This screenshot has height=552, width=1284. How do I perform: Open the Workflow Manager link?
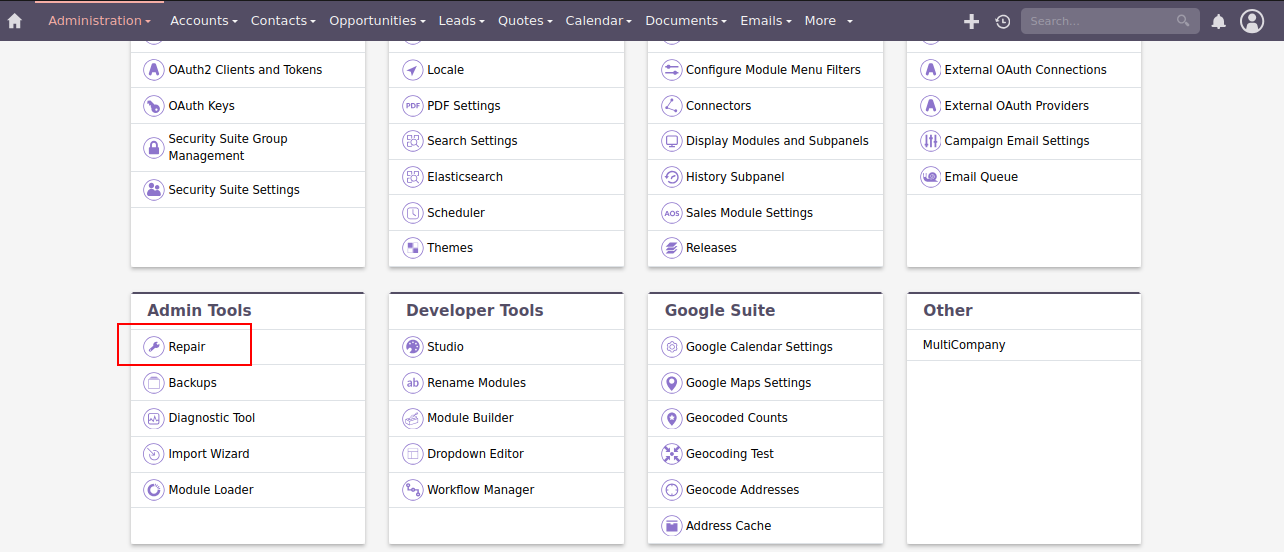(480, 490)
